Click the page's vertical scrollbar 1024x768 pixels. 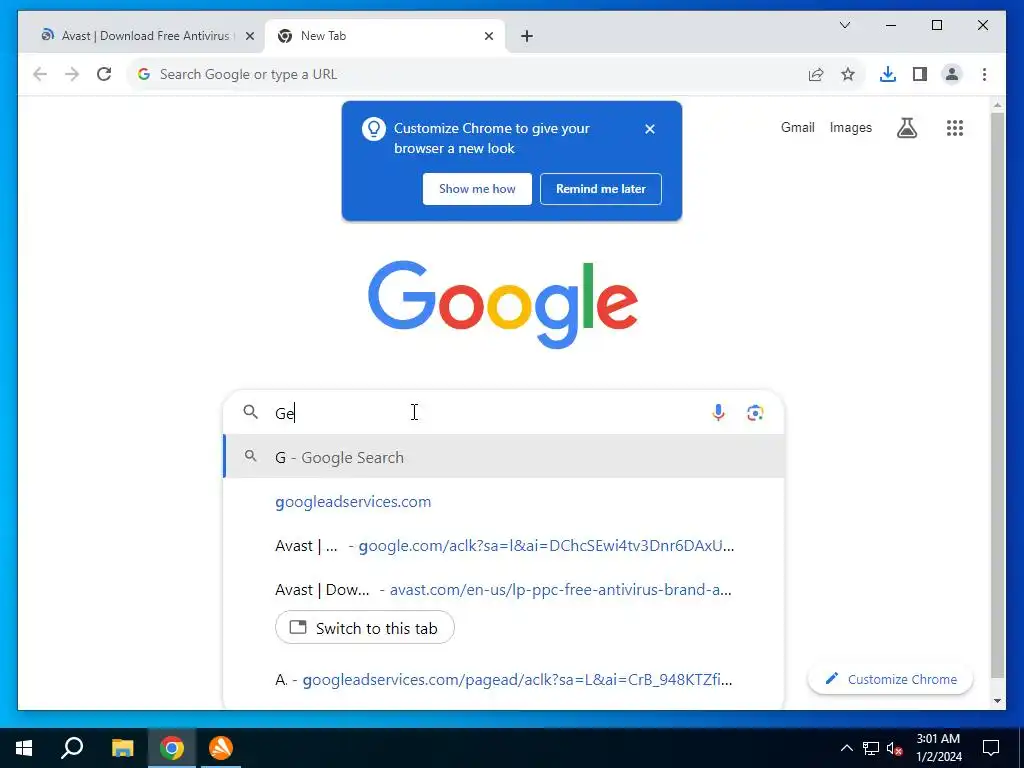[x=997, y=395]
